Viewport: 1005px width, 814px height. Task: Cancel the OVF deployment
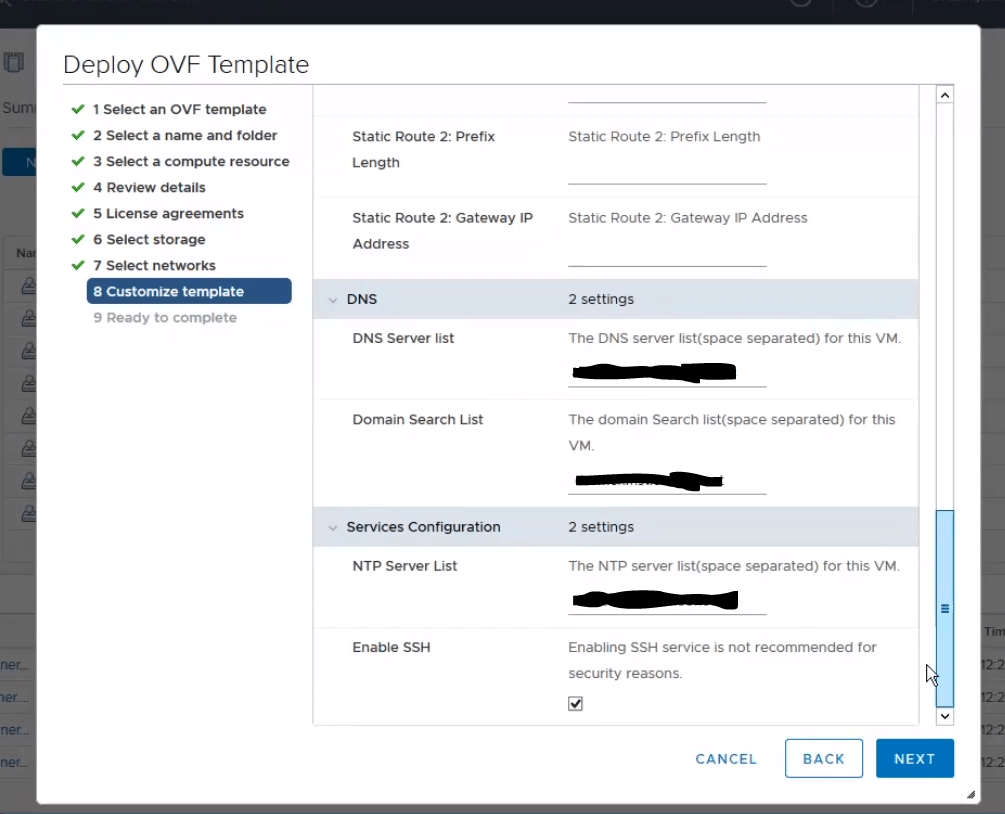[x=726, y=759]
